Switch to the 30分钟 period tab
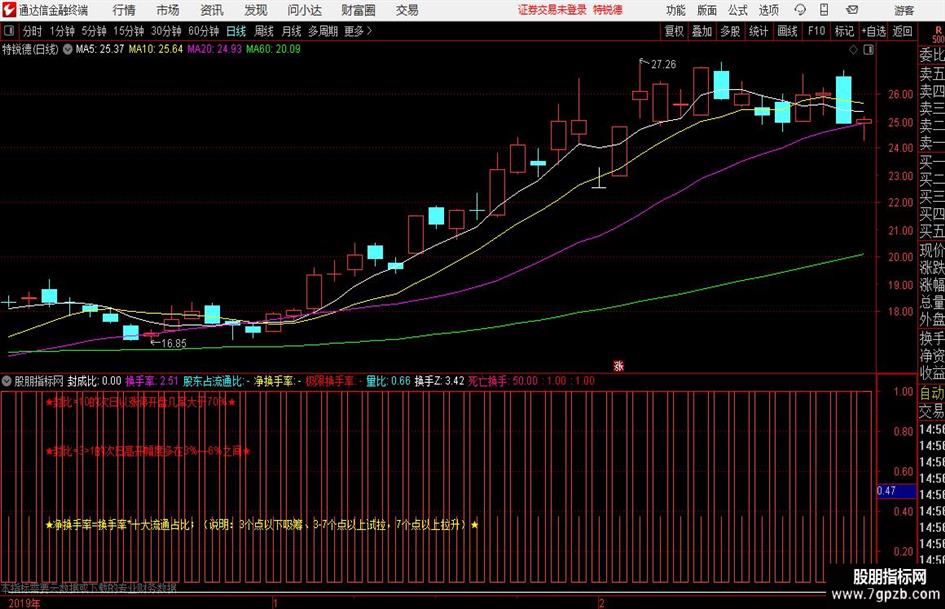 click(x=166, y=31)
